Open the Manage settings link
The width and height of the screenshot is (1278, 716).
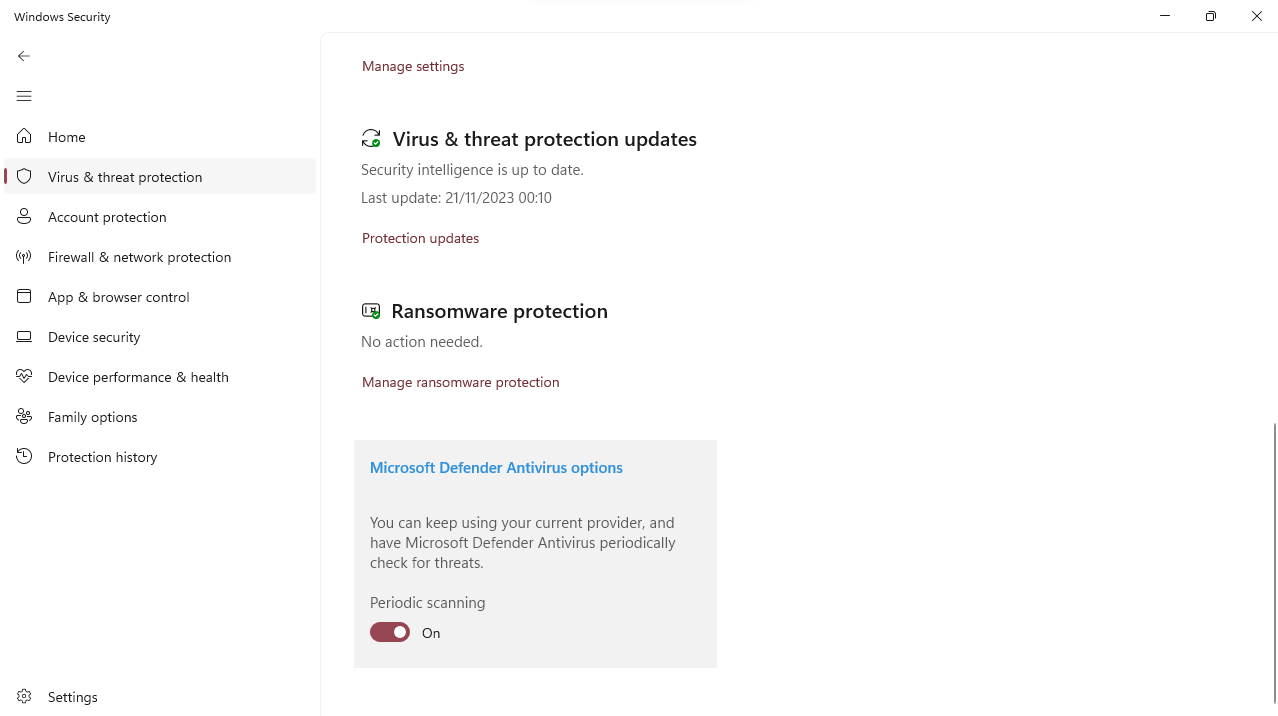point(413,66)
